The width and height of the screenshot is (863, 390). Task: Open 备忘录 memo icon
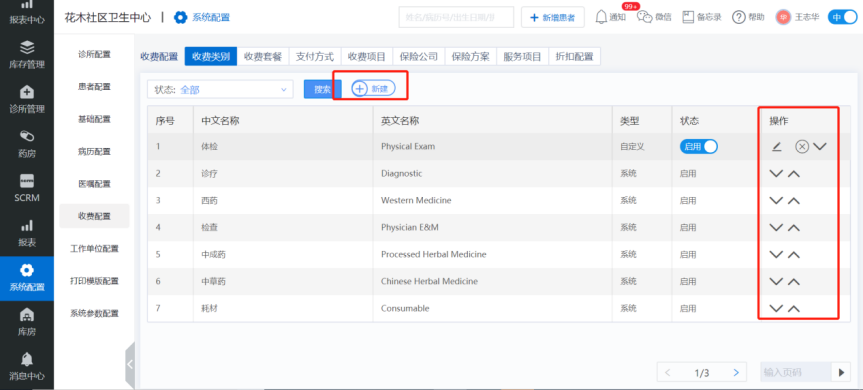click(702, 17)
